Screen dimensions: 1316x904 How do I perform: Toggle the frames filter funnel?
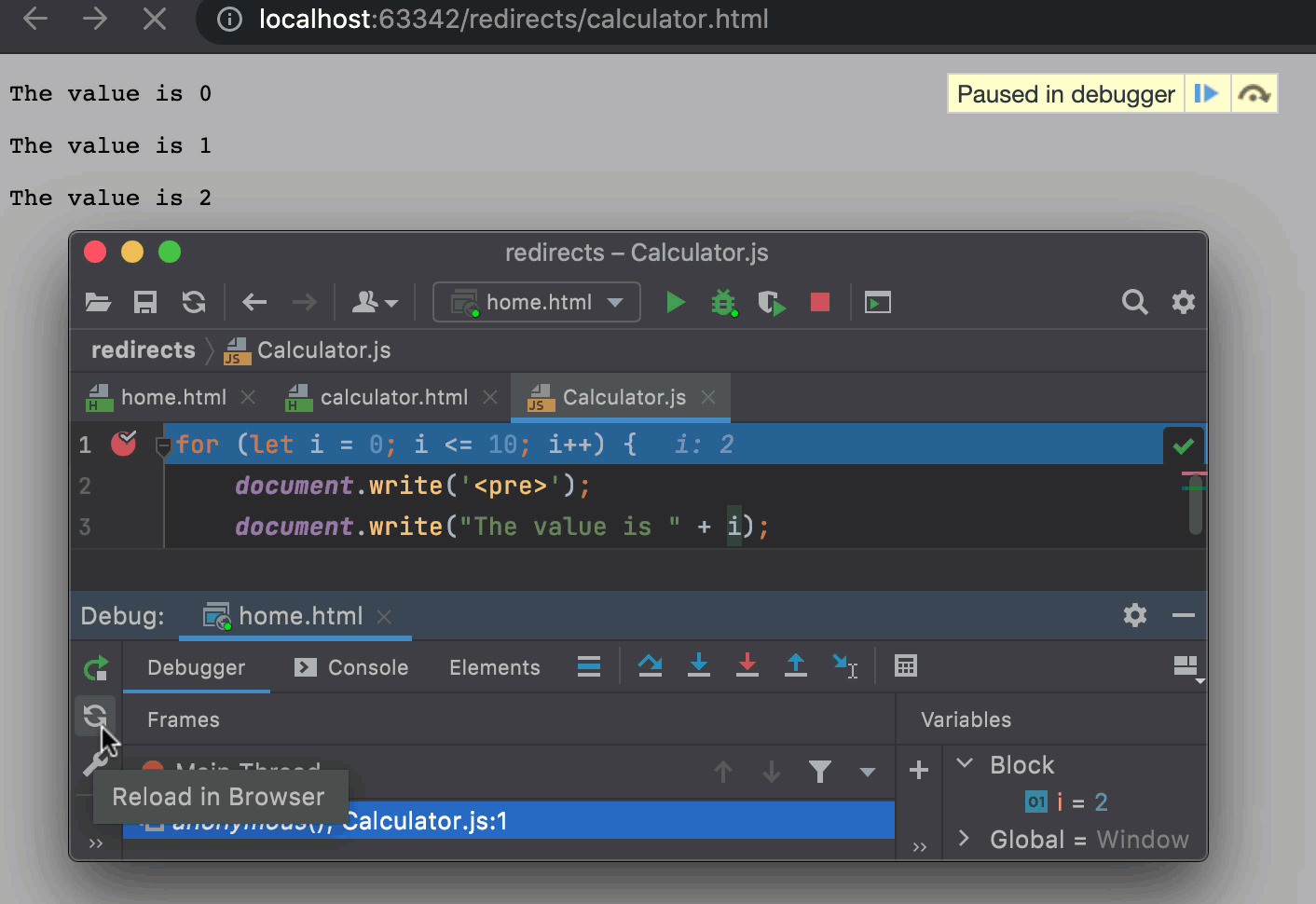[x=820, y=772]
